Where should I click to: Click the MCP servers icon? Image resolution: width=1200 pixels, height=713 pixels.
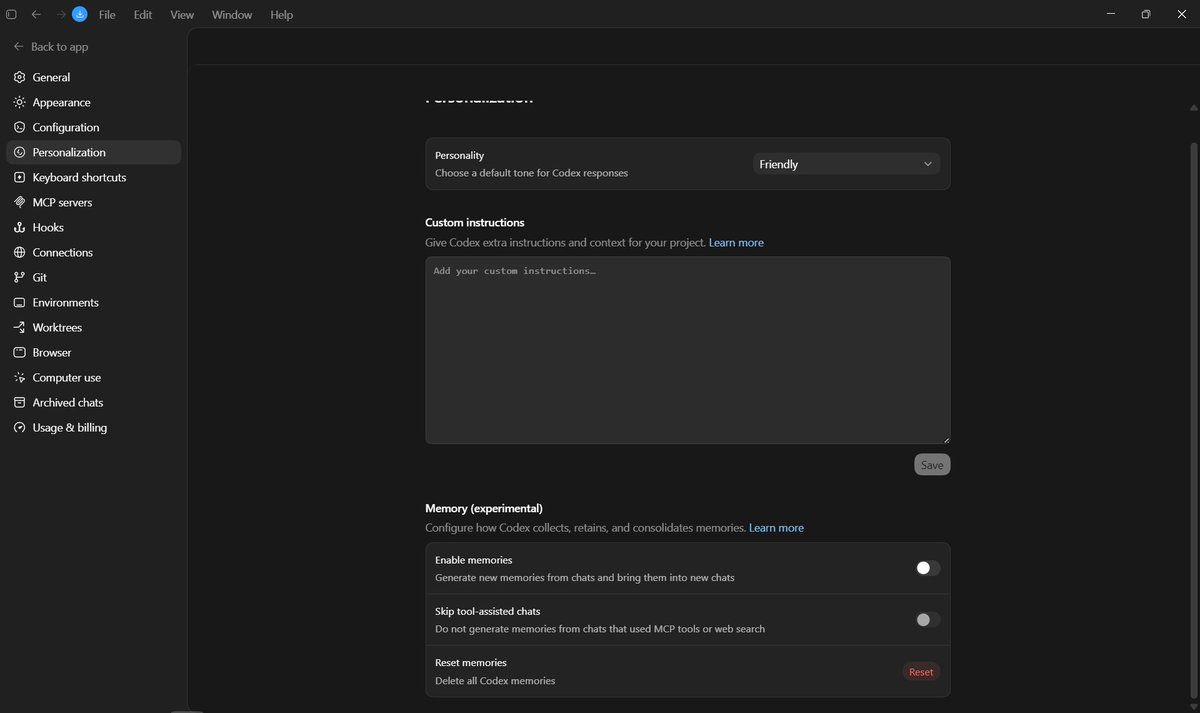point(19,202)
